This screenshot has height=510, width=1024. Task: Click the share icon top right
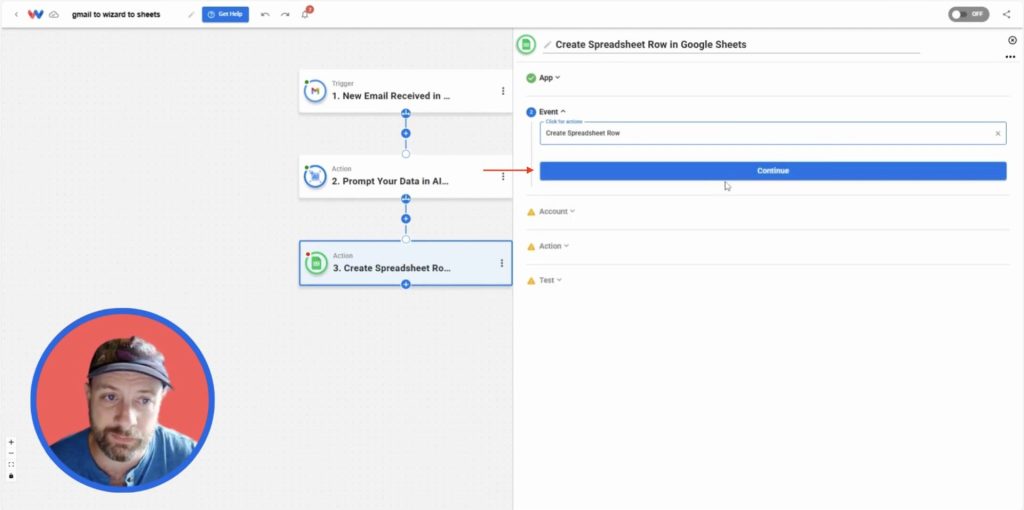click(1006, 14)
